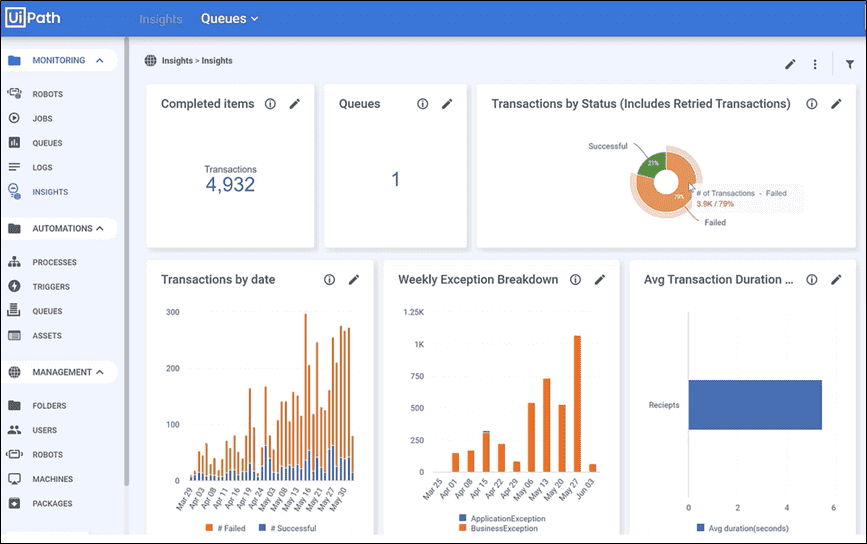This screenshot has height=544, width=867.
Task: Toggle the Avg duration(seconds) legend entry
Action: click(743, 528)
